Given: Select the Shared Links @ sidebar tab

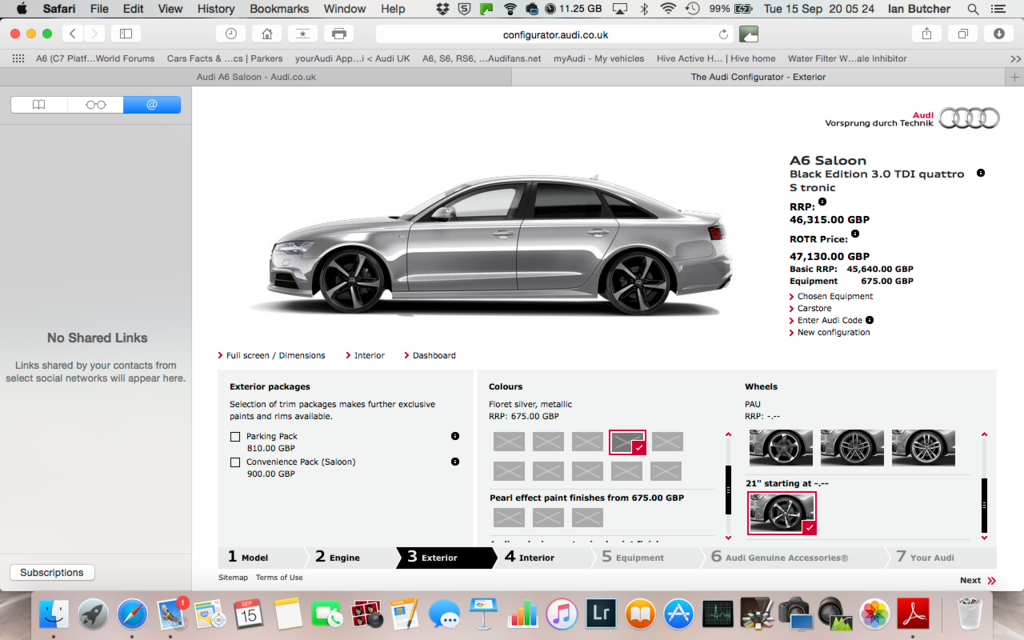Looking at the screenshot, I should pyautogui.click(x=152, y=104).
